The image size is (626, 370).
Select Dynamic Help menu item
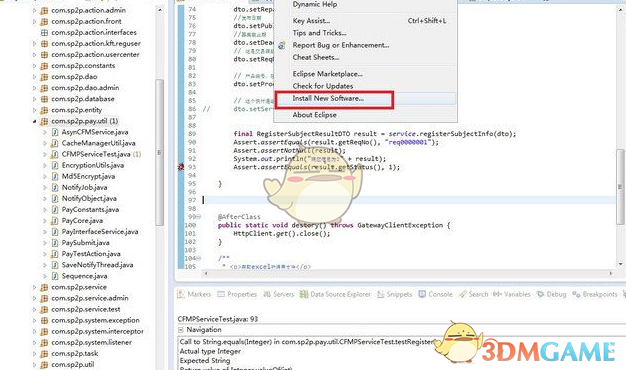(x=315, y=4)
